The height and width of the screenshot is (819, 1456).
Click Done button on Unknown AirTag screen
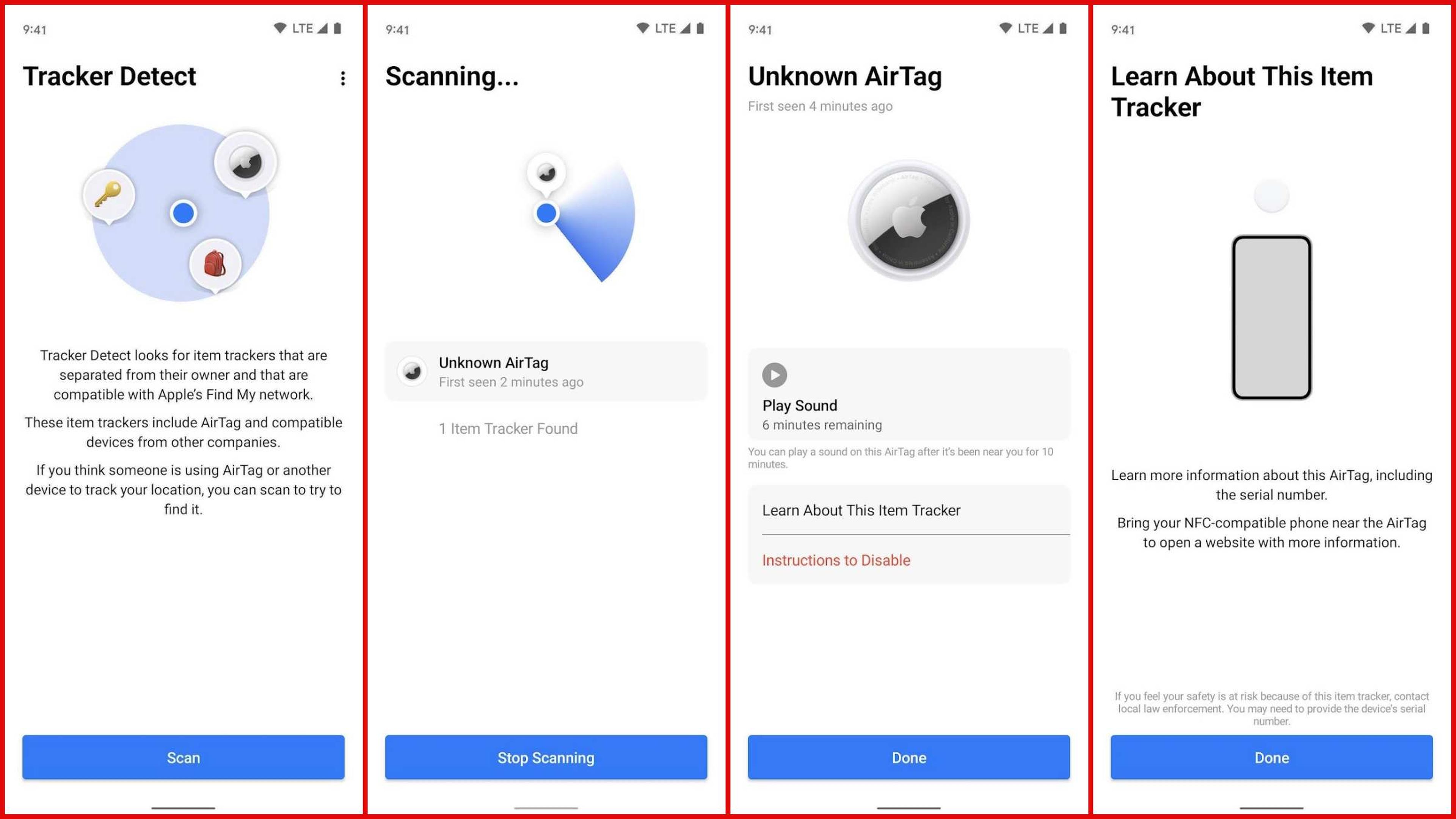(x=910, y=757)
